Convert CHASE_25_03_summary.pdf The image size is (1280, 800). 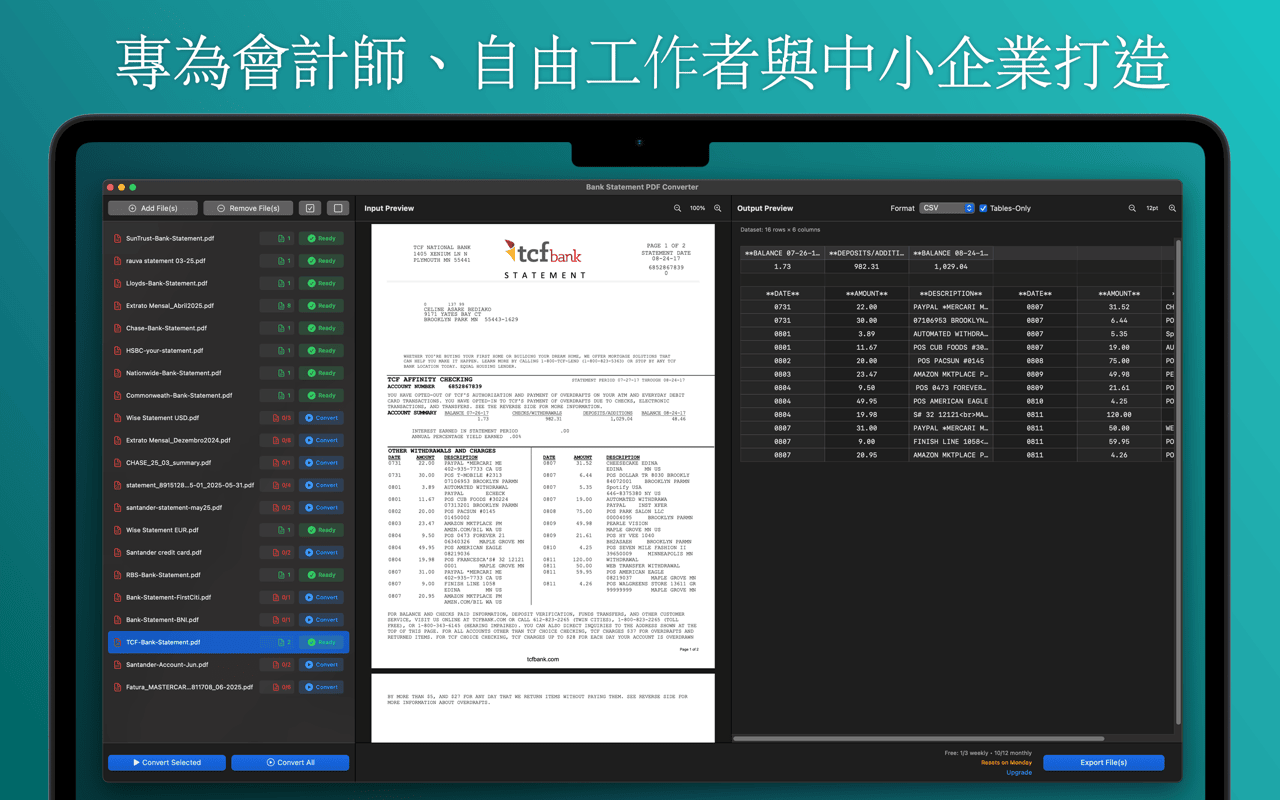[x=322, y=463]
